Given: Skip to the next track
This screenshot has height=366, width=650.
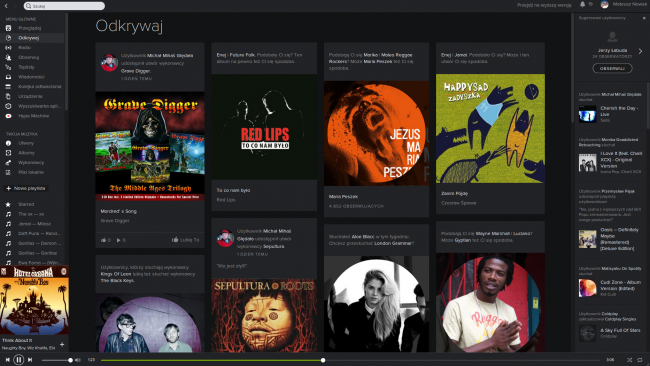Looking at the screenshot, I should tap(30, 360).
